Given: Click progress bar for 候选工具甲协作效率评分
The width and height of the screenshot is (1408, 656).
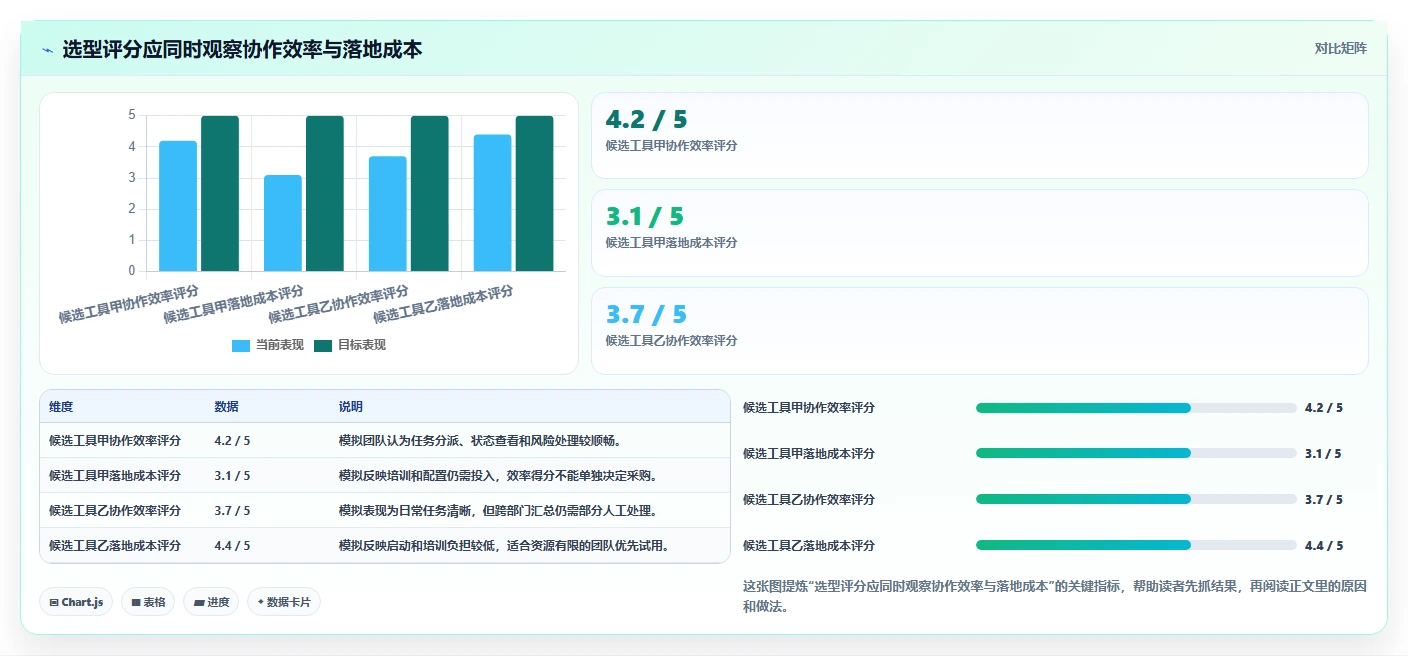Looking at the screenshot, I should [x=1136, y=408].
